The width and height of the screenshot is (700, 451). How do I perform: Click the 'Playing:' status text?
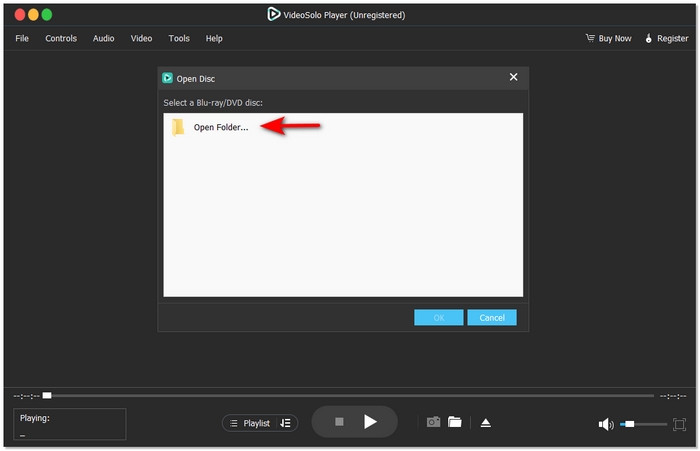[x=35, y=418]
